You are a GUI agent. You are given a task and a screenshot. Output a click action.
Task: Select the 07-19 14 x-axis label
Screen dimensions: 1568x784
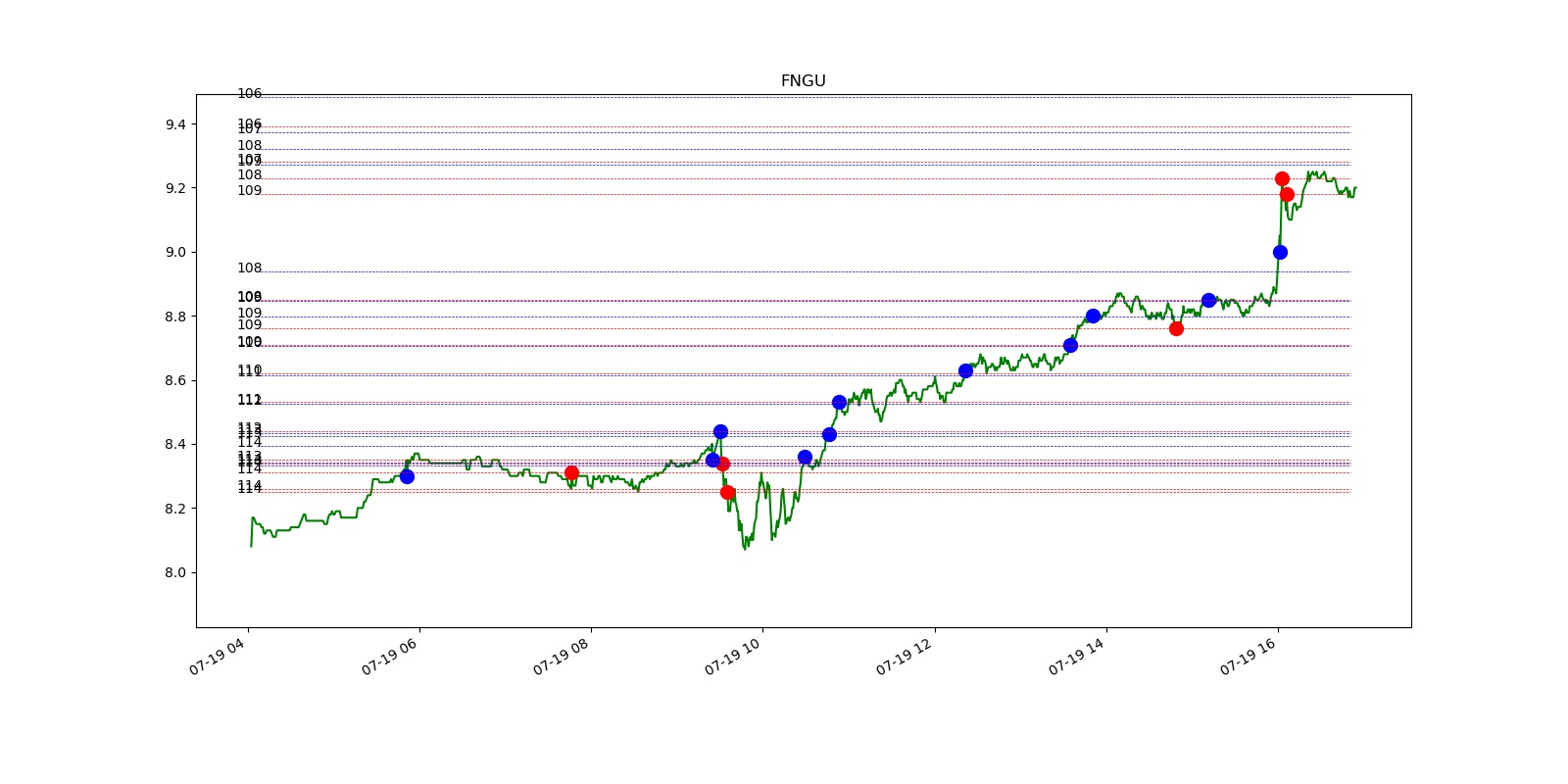click(1076, 657)
